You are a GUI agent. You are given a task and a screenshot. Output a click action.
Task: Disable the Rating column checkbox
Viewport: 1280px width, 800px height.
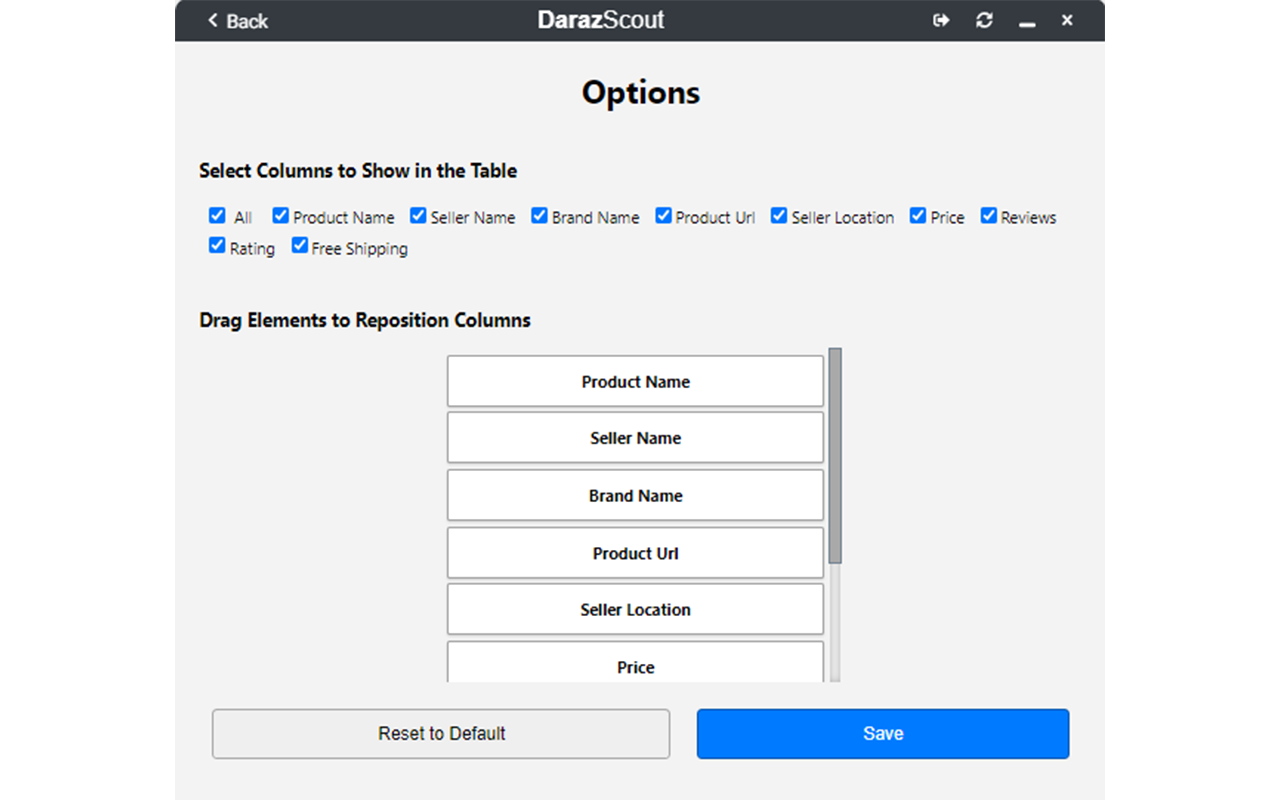217,246
